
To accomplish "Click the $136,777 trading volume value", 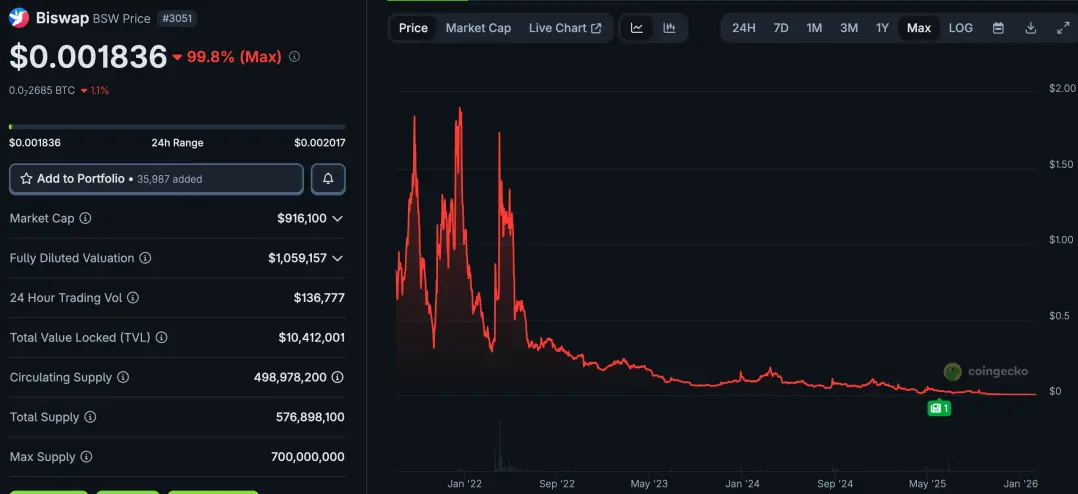I will pos(319,298).
